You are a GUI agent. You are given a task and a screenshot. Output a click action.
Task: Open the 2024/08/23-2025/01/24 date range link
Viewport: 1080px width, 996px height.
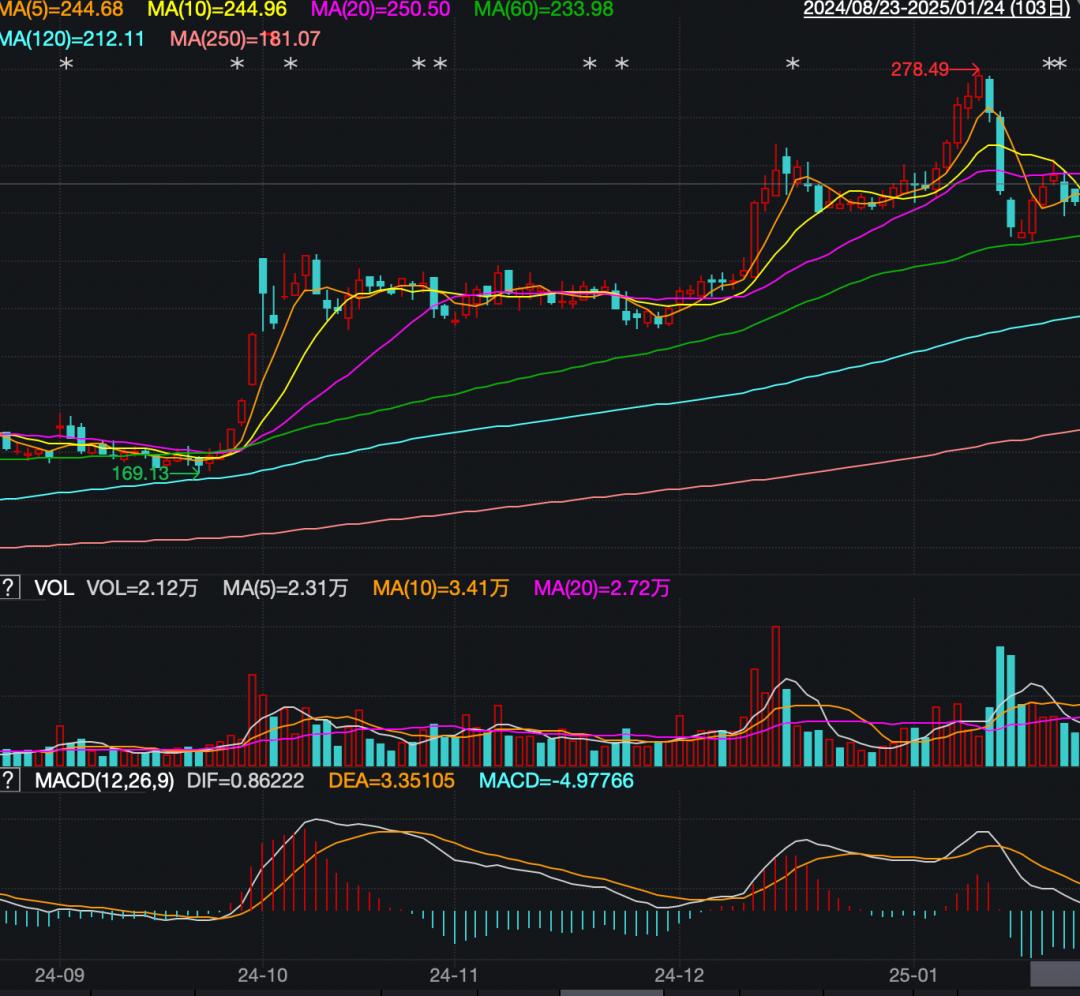[937, 9]
